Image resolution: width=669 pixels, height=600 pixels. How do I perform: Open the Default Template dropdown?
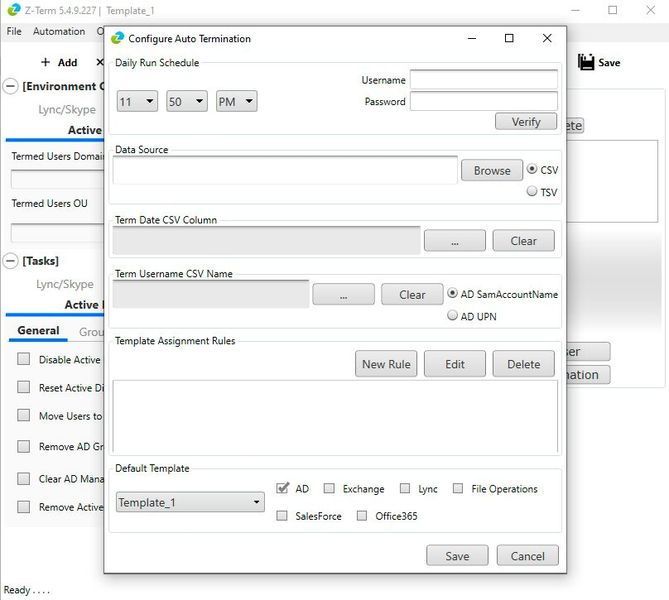pos(190,502)
